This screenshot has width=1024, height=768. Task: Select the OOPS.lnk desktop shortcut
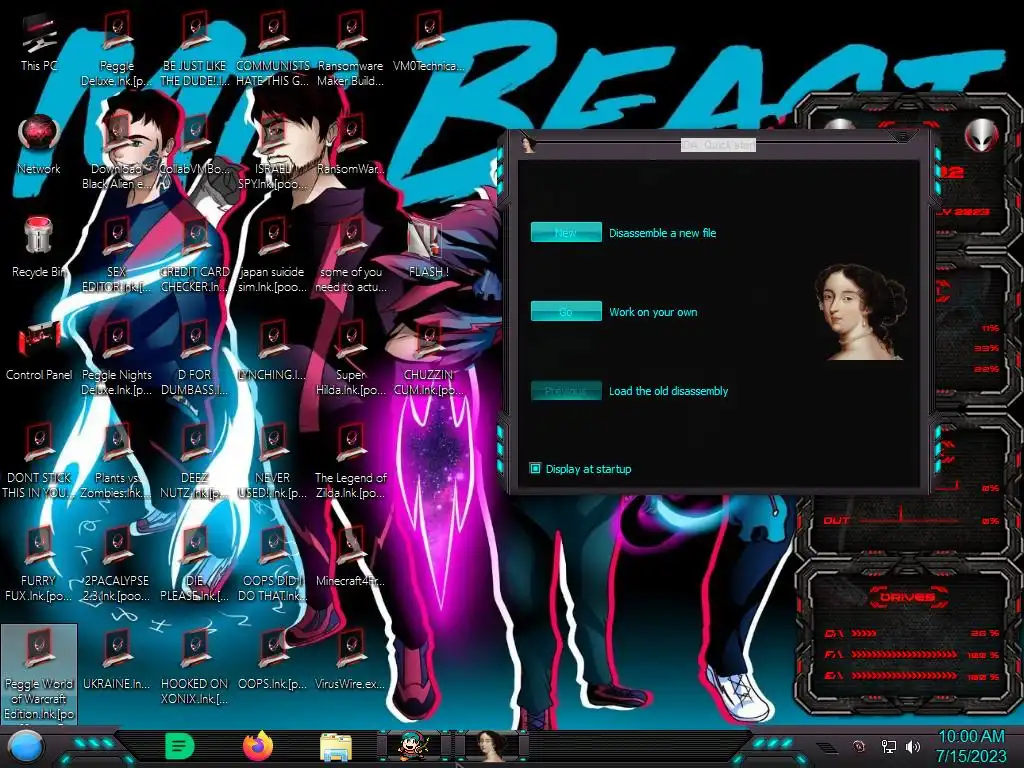click(x=273, y=660)
